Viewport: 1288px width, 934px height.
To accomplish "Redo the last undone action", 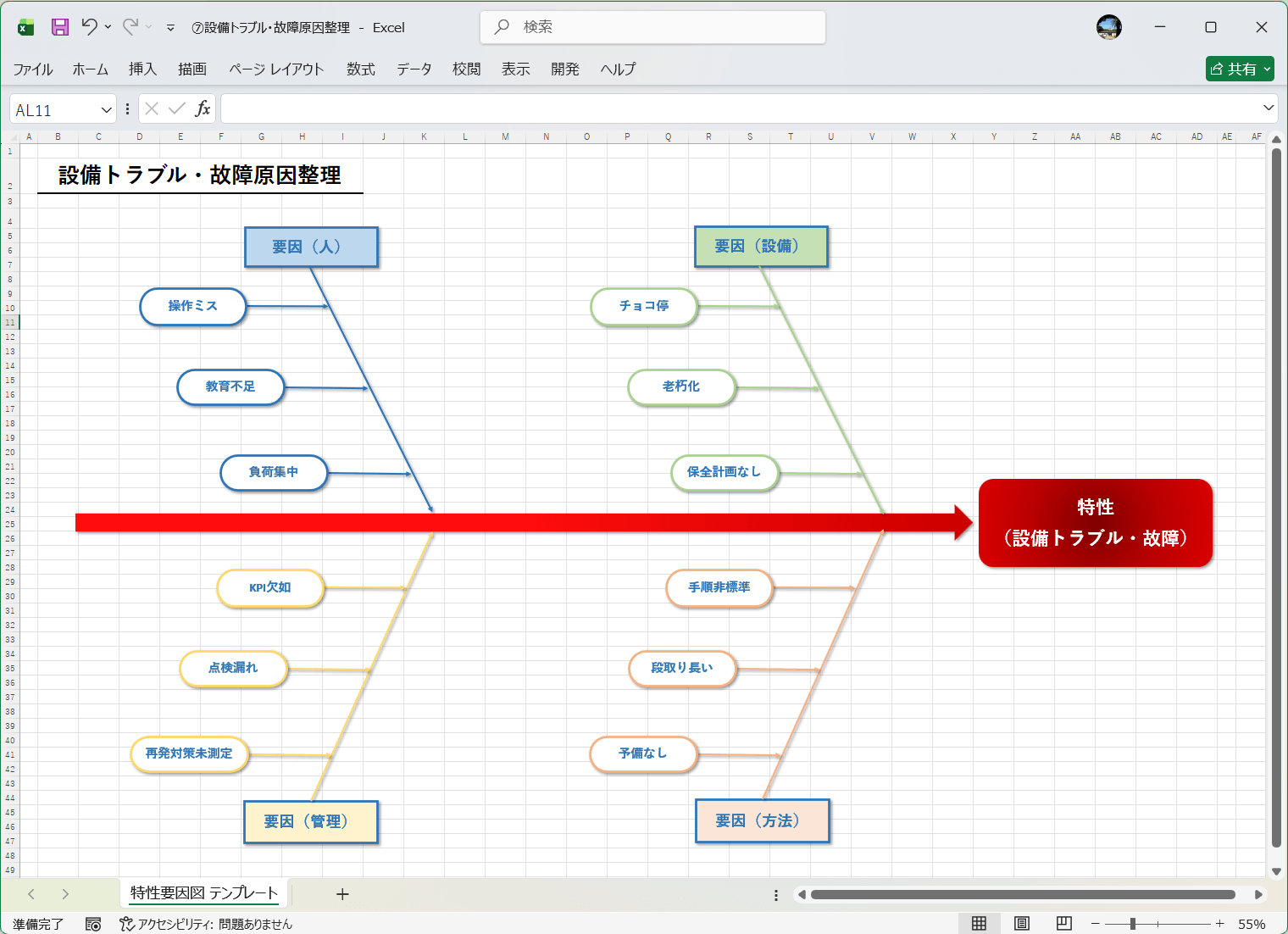I will click(129, 26).
